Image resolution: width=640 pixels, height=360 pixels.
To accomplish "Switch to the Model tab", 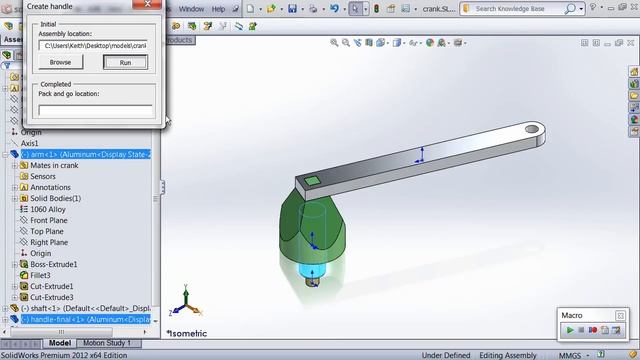I will pyautogui.click(x=60, y=343).
